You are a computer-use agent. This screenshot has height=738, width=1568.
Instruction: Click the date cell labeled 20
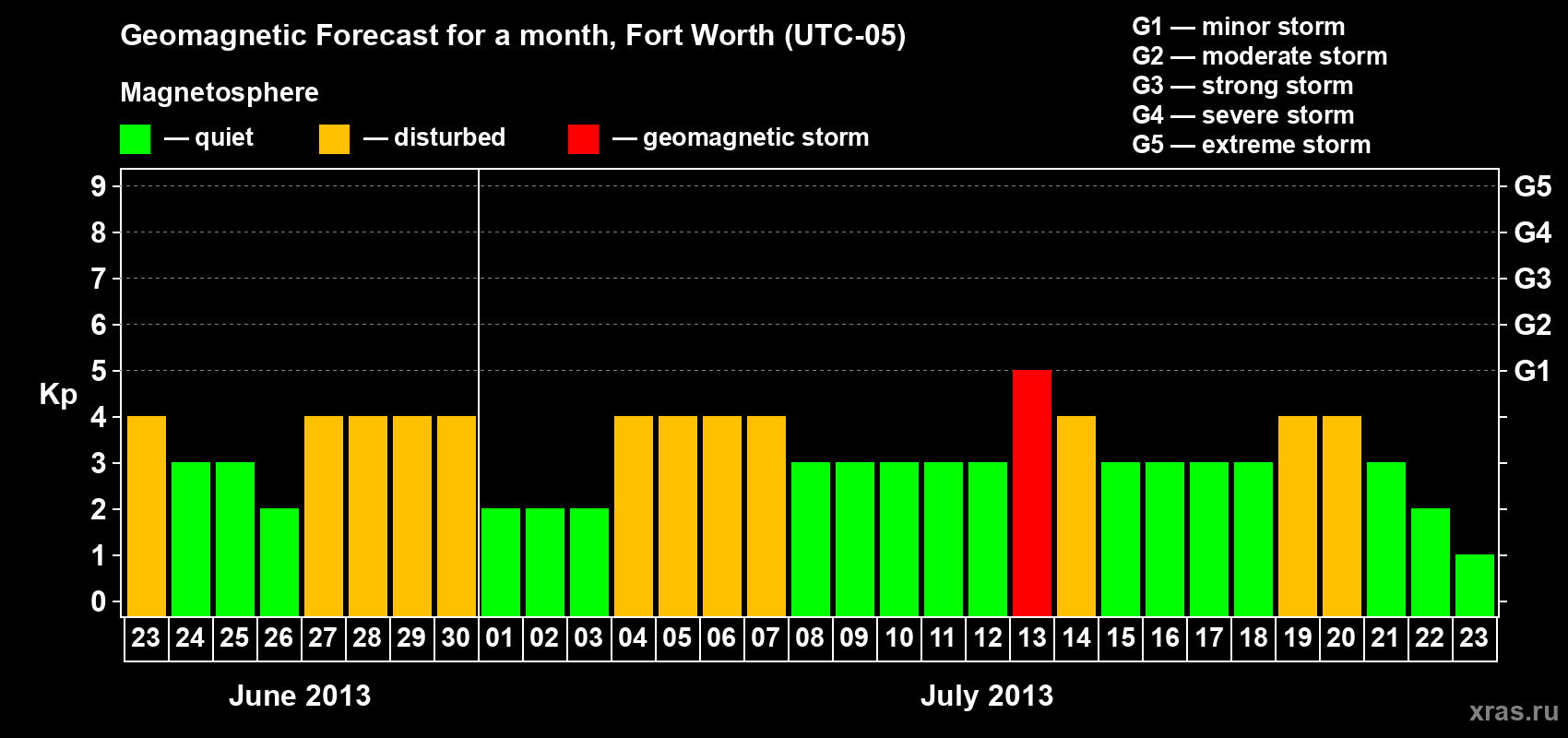point(1342,638)
